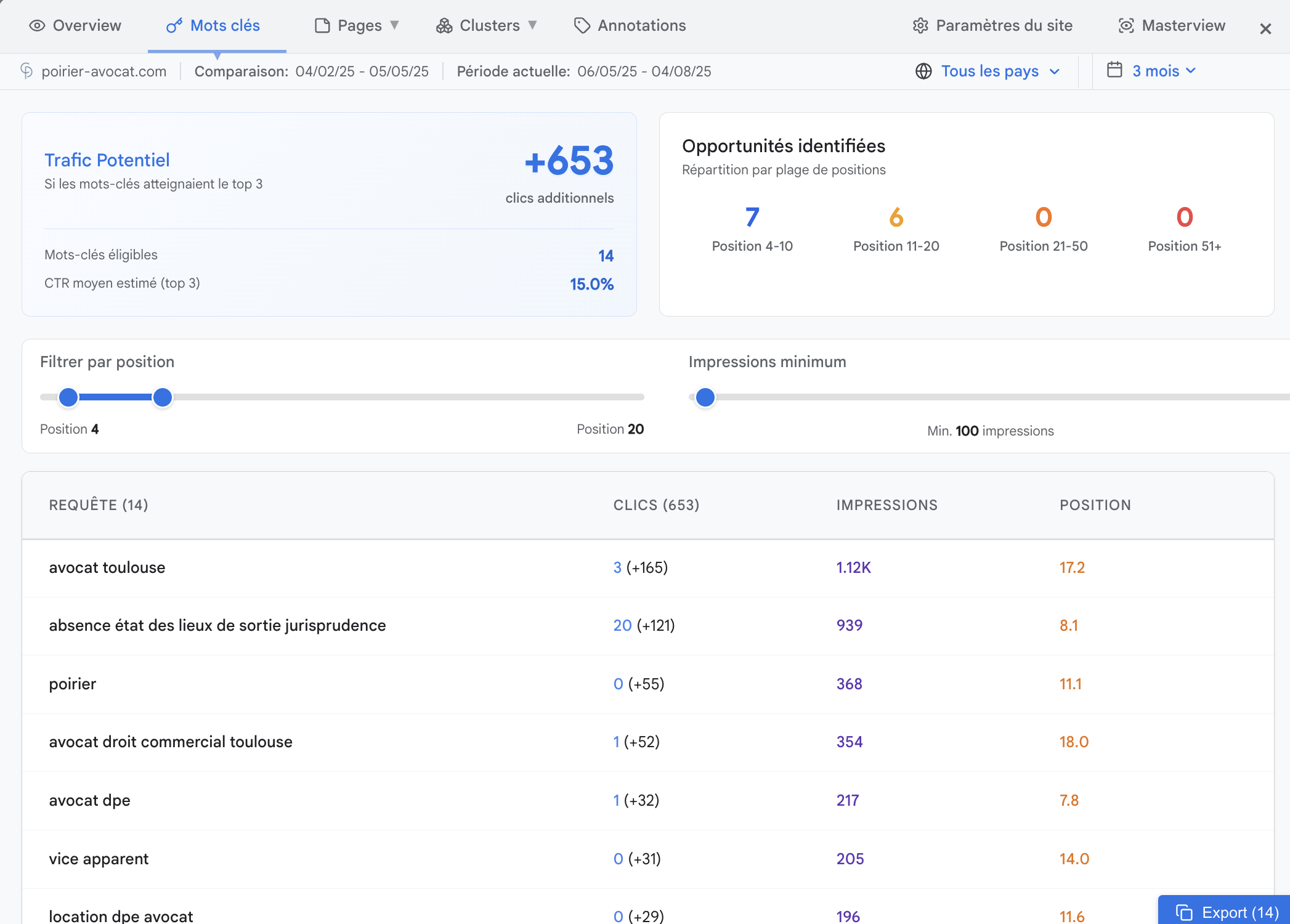
Task: Click the 17.2 position value
Action: [1072, 568]
